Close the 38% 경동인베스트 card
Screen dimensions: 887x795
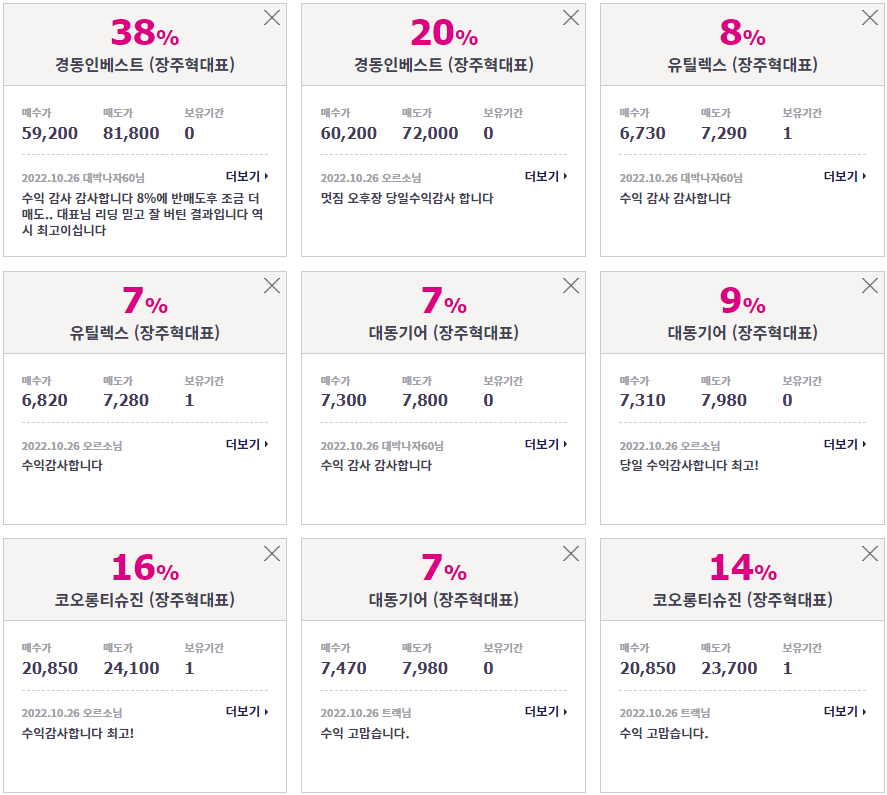point(272,18)
